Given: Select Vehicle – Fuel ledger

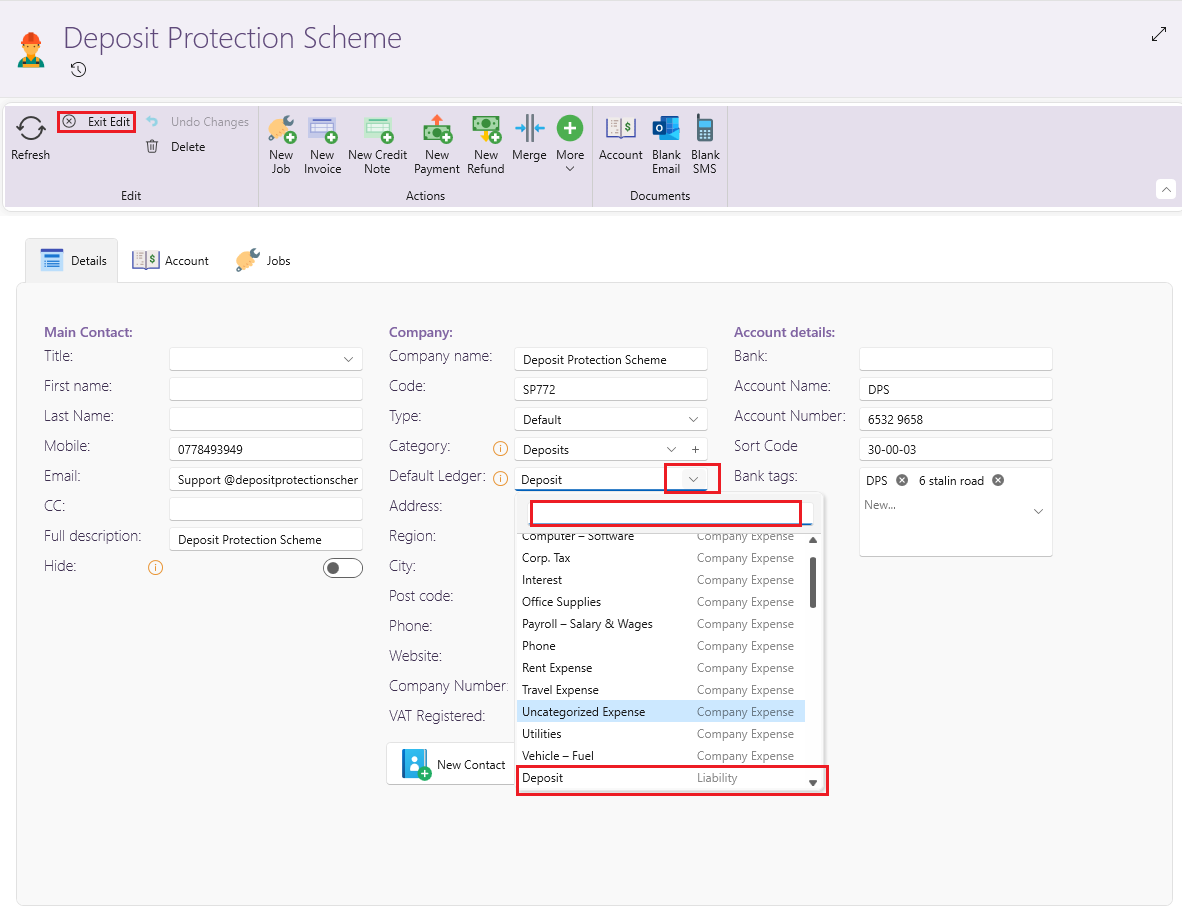Looking at the screenshot, I should coord(660,755).
